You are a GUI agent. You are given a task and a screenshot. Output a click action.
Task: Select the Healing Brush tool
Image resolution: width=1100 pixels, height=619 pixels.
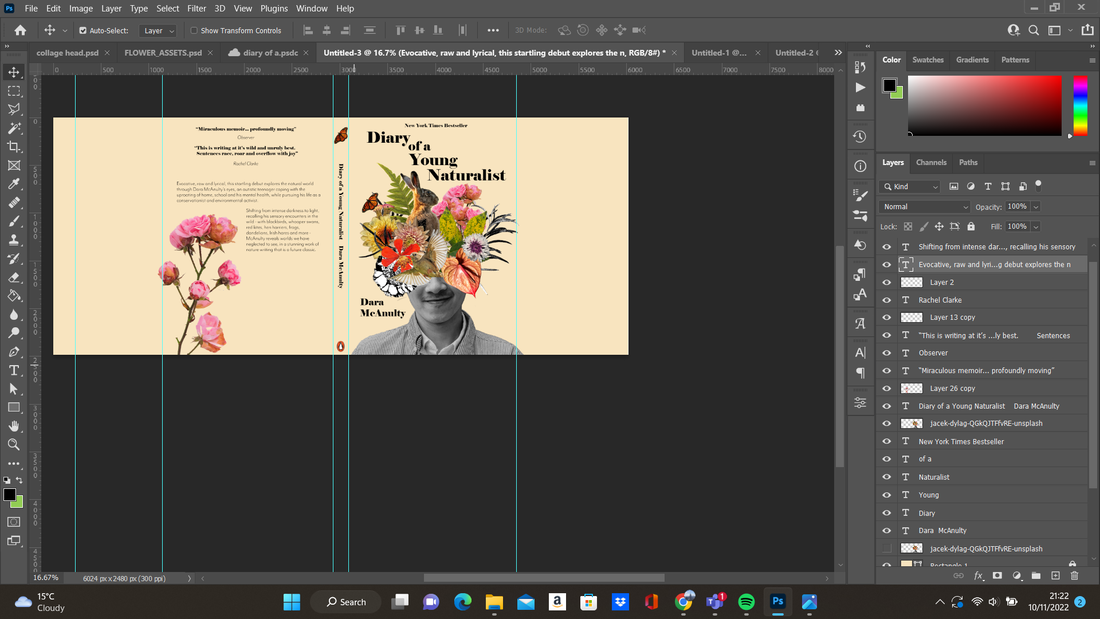coord(14,203)
